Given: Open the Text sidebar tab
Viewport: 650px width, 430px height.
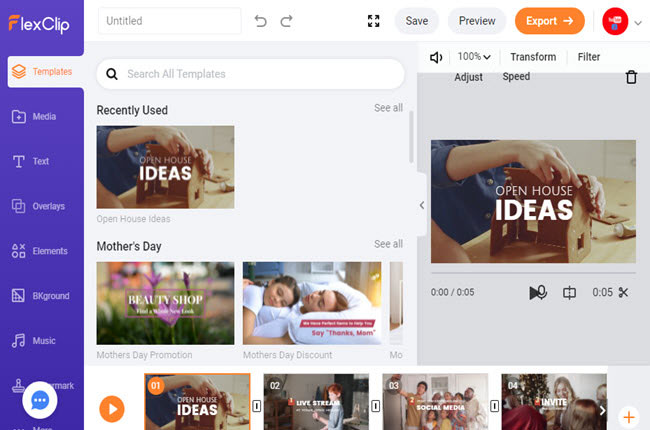Looking at the screenshot, I should tap(42, 161).
